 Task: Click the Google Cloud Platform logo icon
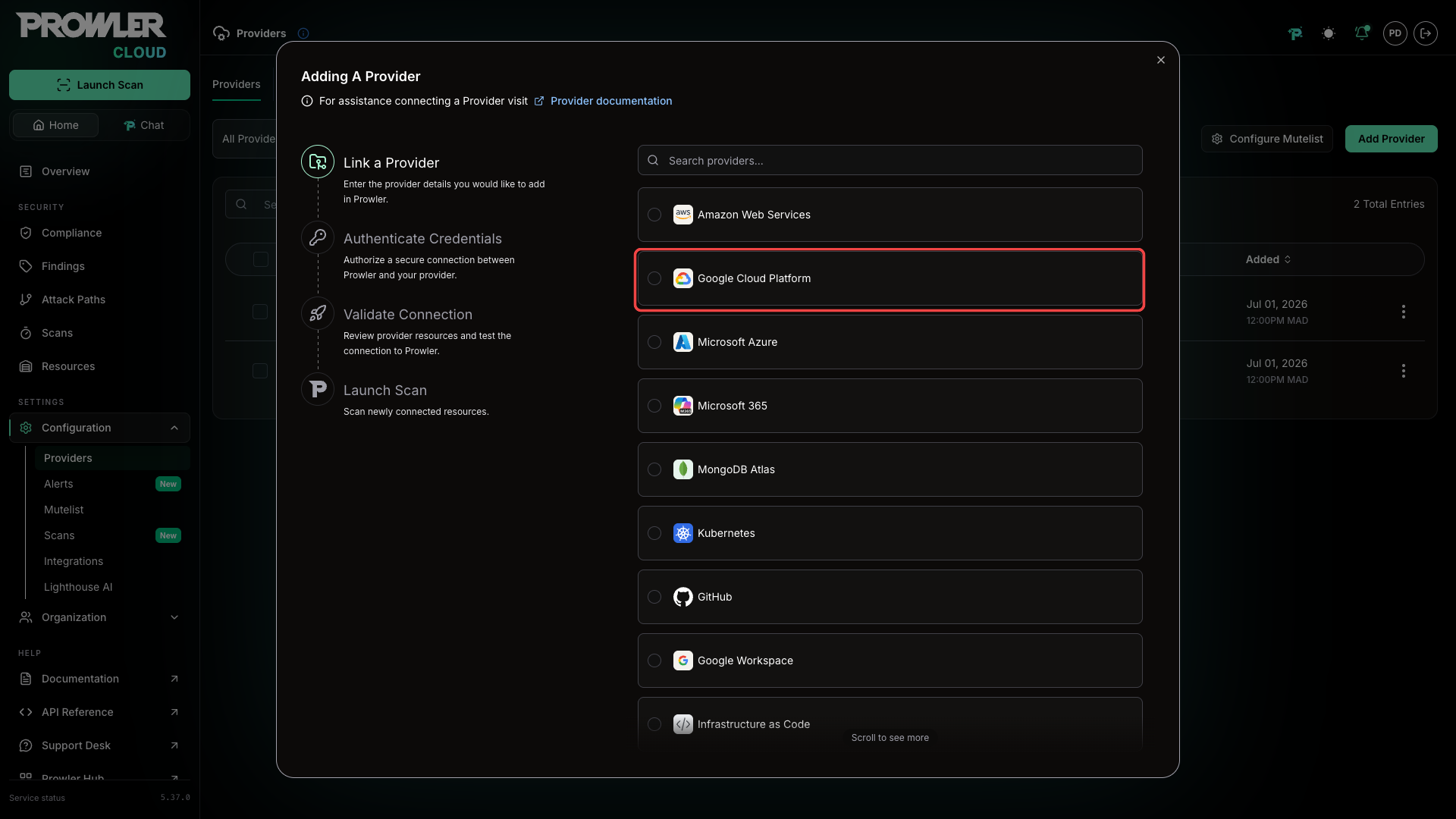pyautogui.click(x=683, y=278)
